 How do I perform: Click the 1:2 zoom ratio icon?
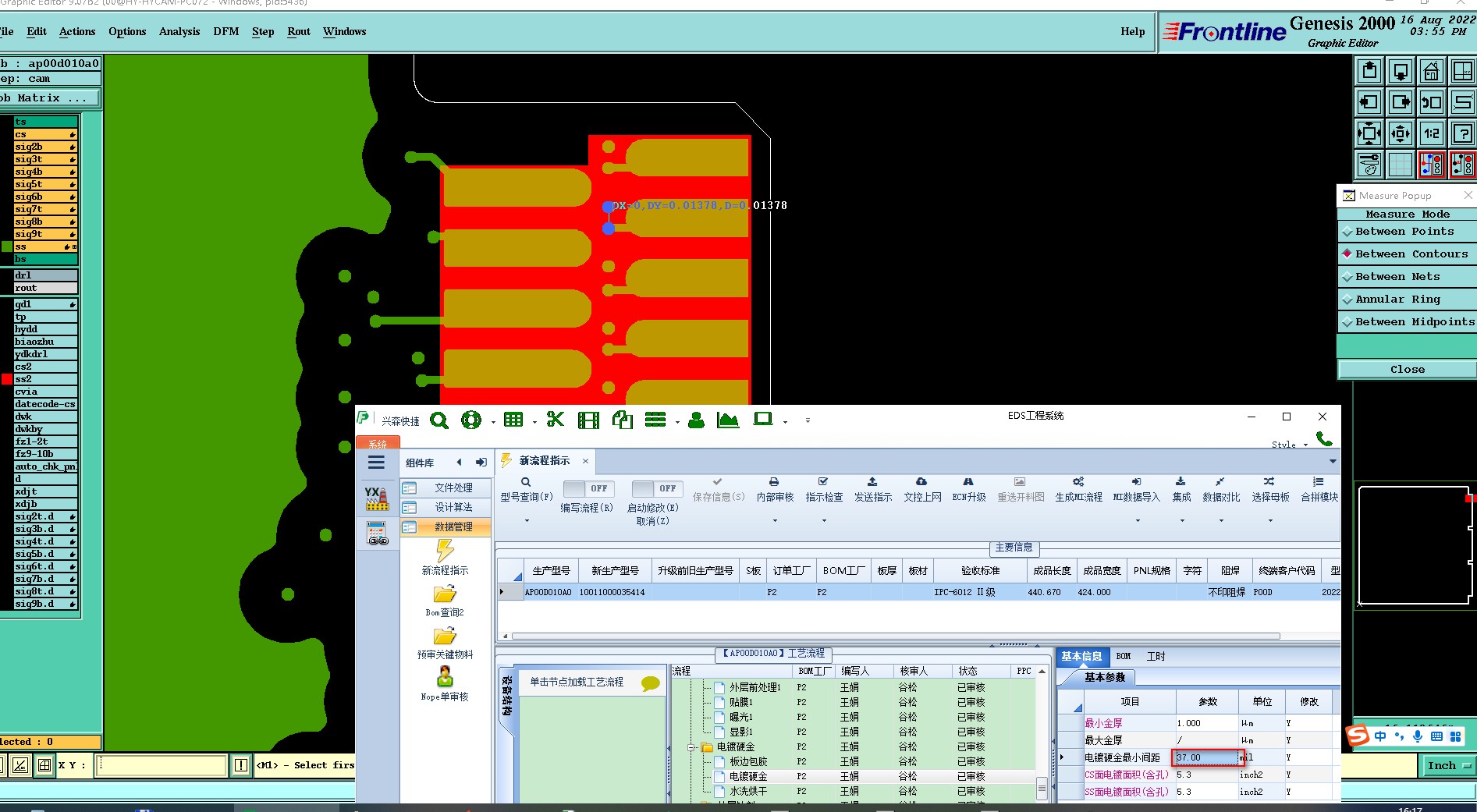click(1432, 133)
